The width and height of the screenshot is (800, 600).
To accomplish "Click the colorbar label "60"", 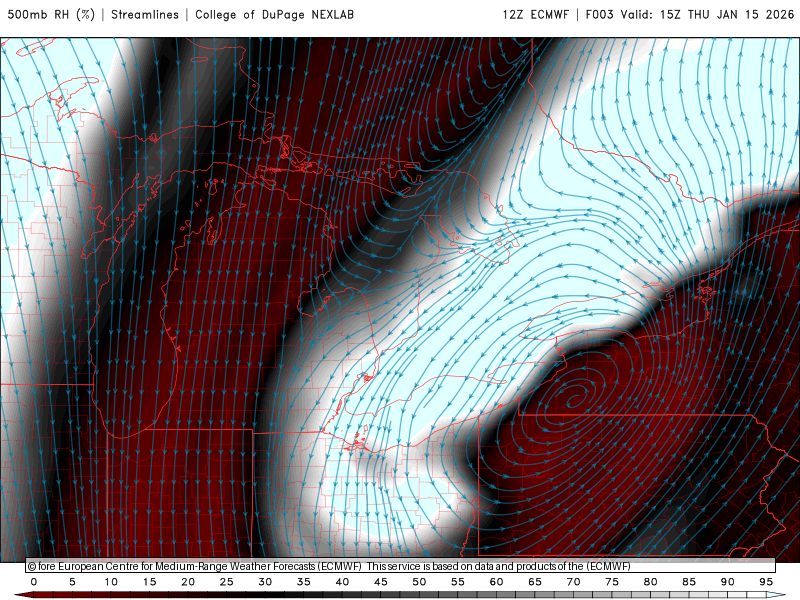I will 496,582.
